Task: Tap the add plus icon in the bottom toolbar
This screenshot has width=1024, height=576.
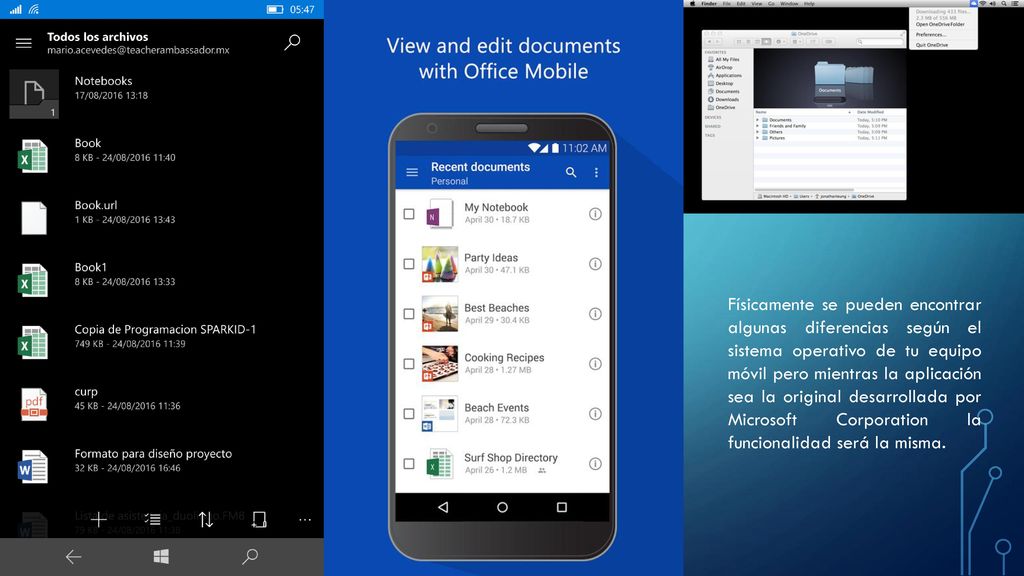Action: [x=98, y=519]
